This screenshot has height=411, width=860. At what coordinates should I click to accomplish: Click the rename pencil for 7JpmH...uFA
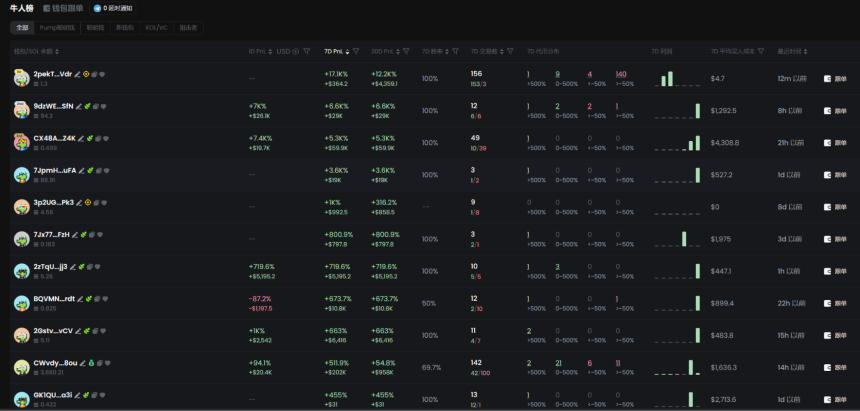point(82,171)
